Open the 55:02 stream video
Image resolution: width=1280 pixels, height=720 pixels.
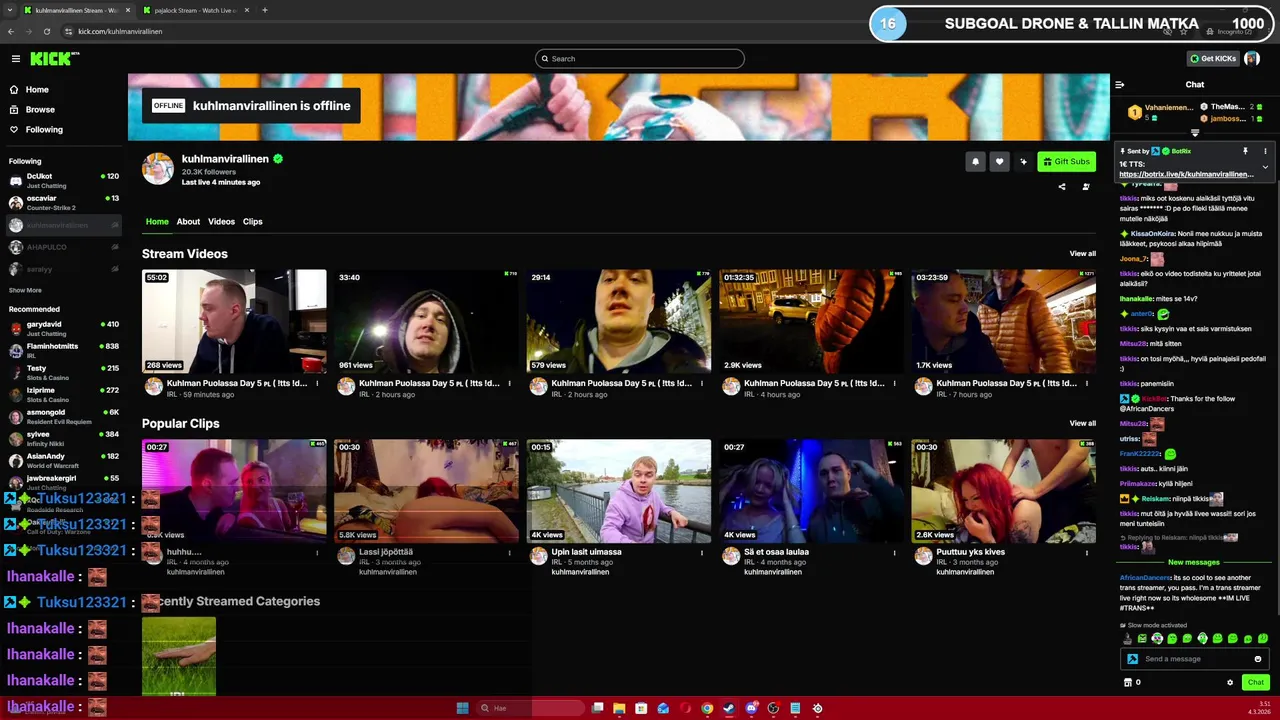(234, 321)
